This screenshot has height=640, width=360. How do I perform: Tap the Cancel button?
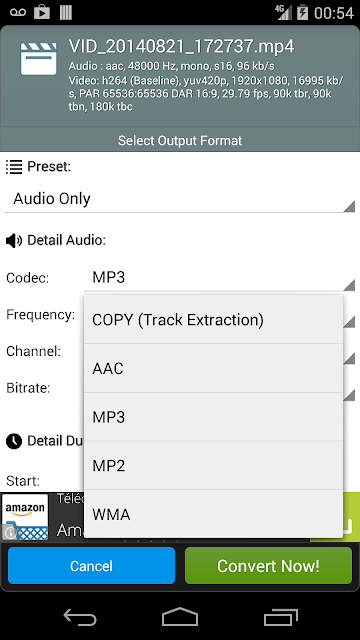tap(91, 566)
